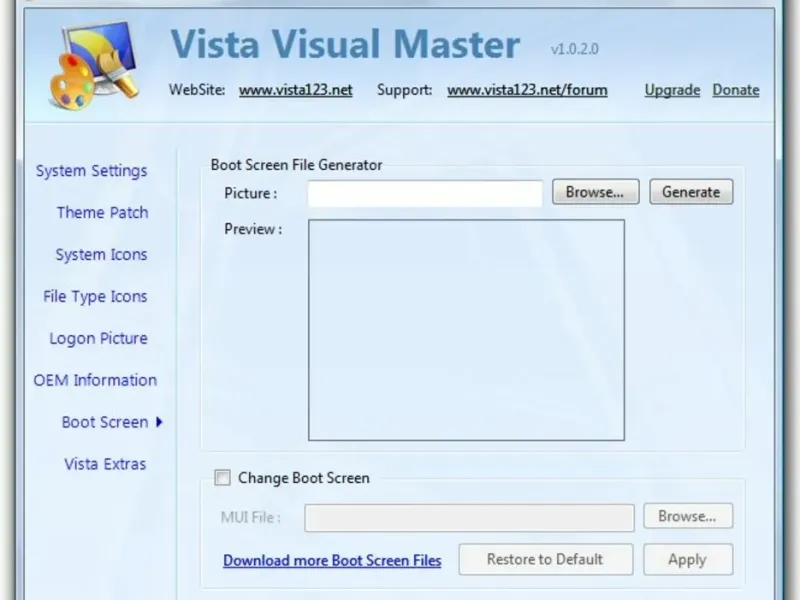Visit the www.vista123.net website link
Image resolution: width=800 pixels, height=600 pixels.
pyautogui.click(x=295, y=90)
